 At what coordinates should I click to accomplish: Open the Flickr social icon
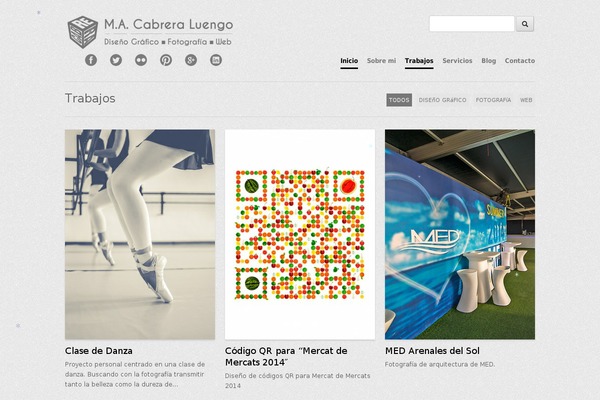point(141,60)
